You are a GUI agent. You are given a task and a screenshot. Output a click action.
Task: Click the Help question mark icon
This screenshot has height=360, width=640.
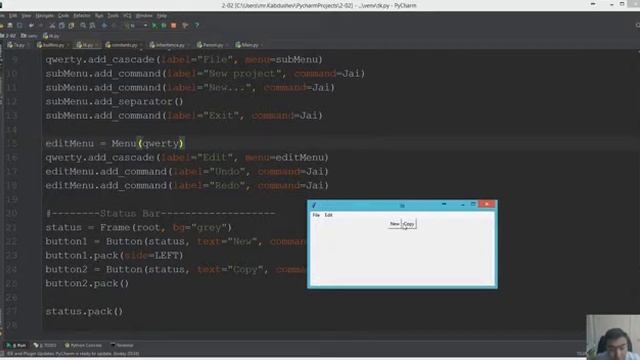pyautogui.click(x=197, y=25)
